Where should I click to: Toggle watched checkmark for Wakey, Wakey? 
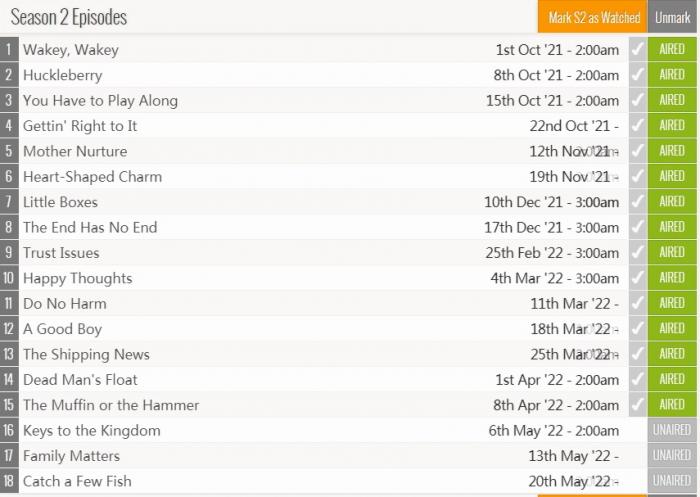(x=637, y=49)
